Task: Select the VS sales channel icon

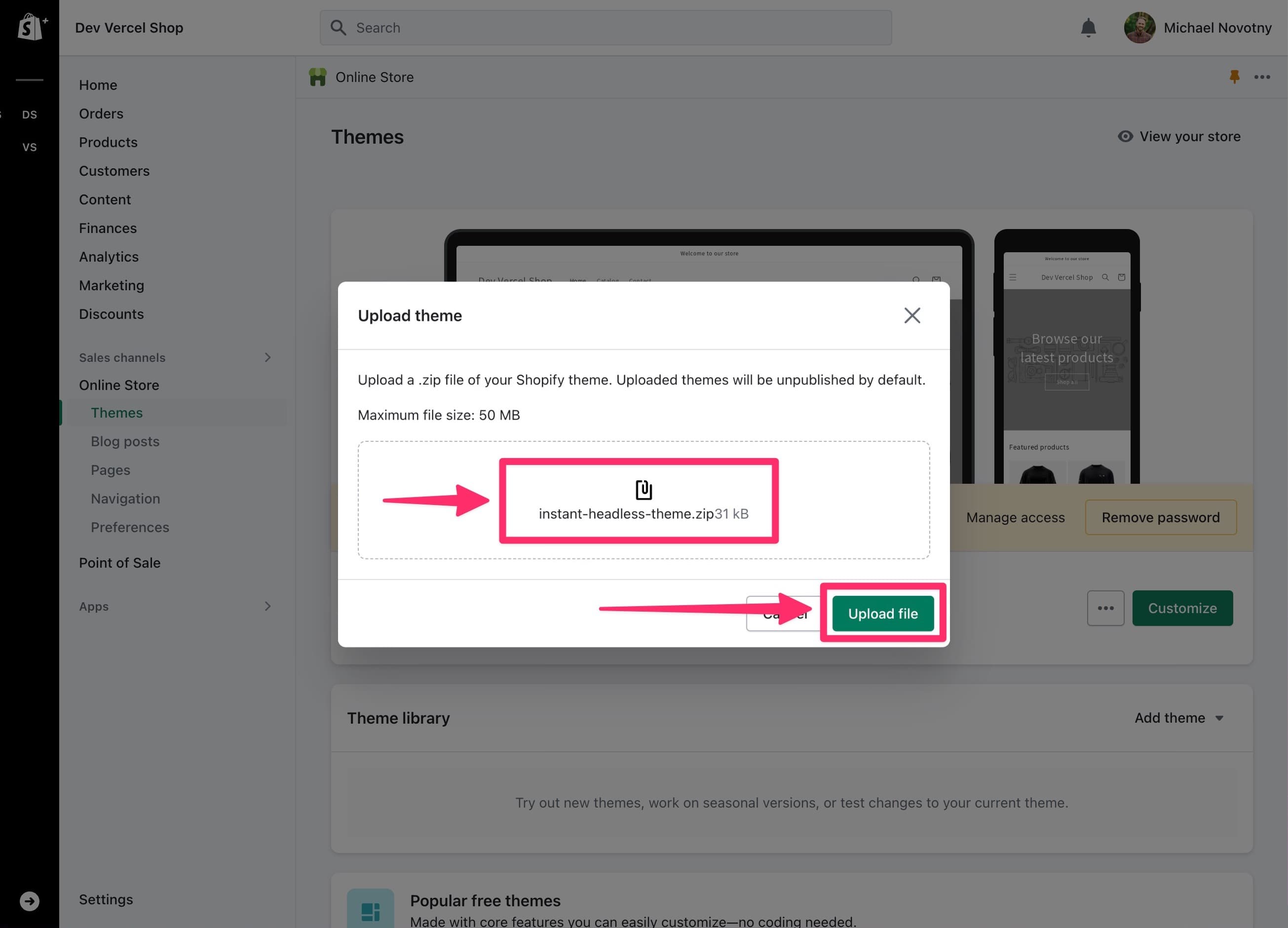Action: click(x=30, y=147)
